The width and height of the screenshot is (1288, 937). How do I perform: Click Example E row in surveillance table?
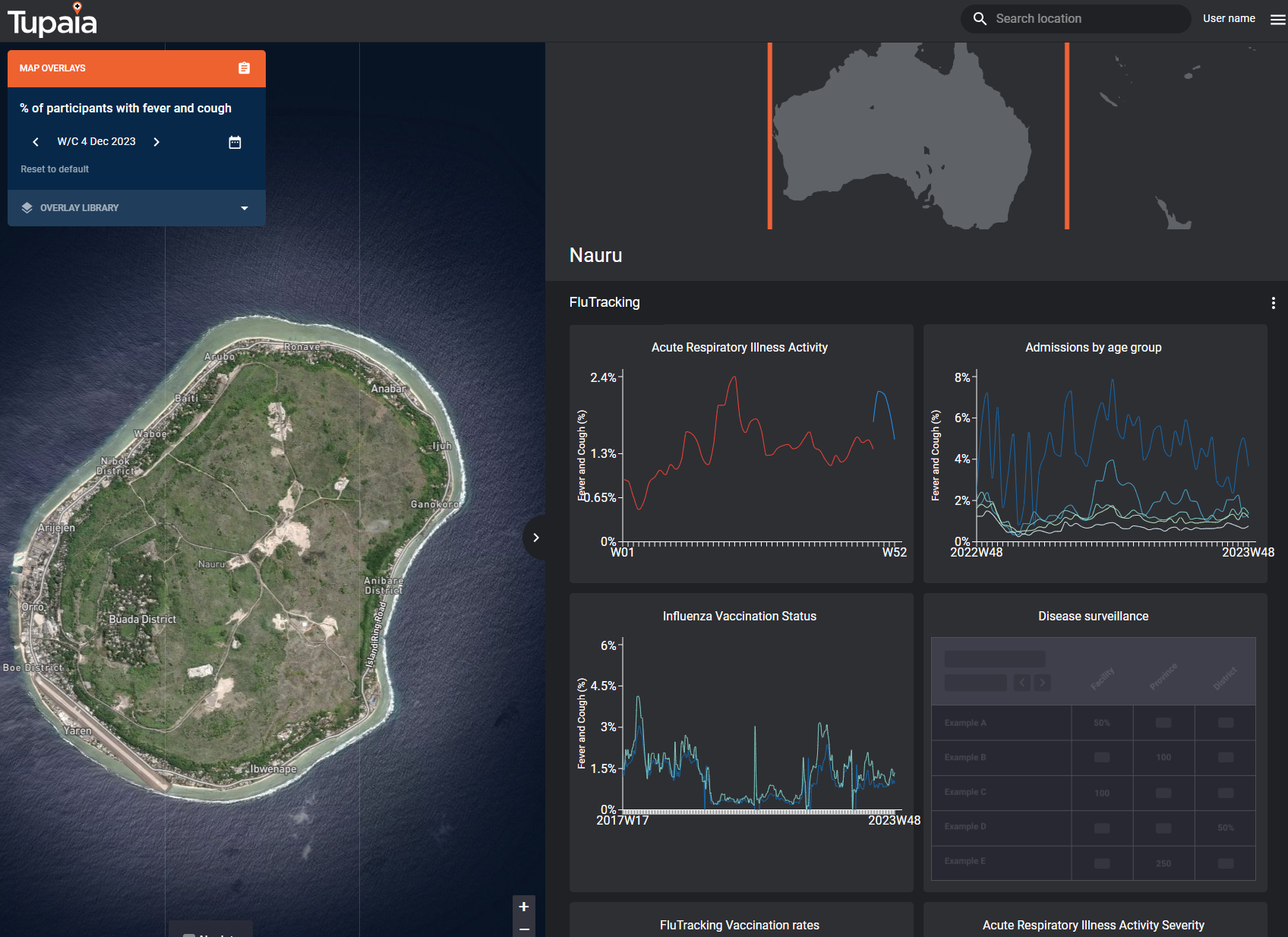[1094, 863]
